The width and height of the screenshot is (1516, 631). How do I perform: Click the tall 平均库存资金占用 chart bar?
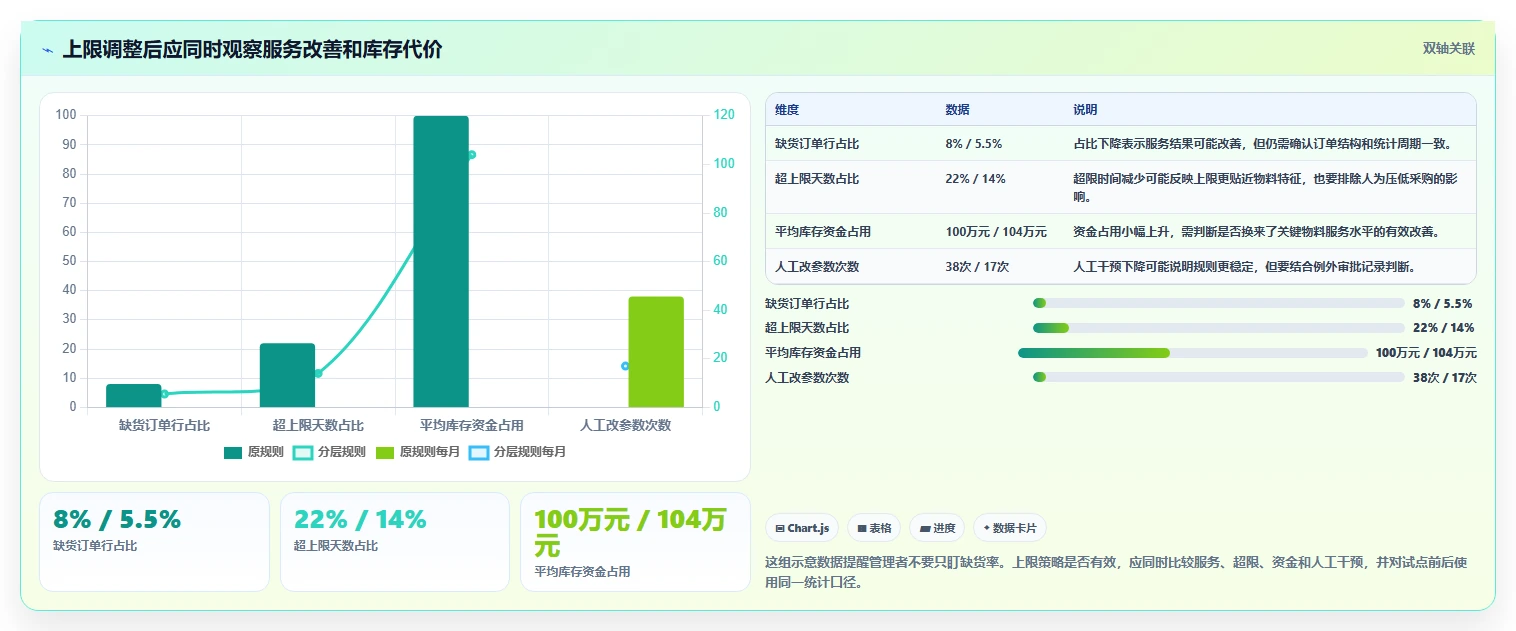coord(441,262)
